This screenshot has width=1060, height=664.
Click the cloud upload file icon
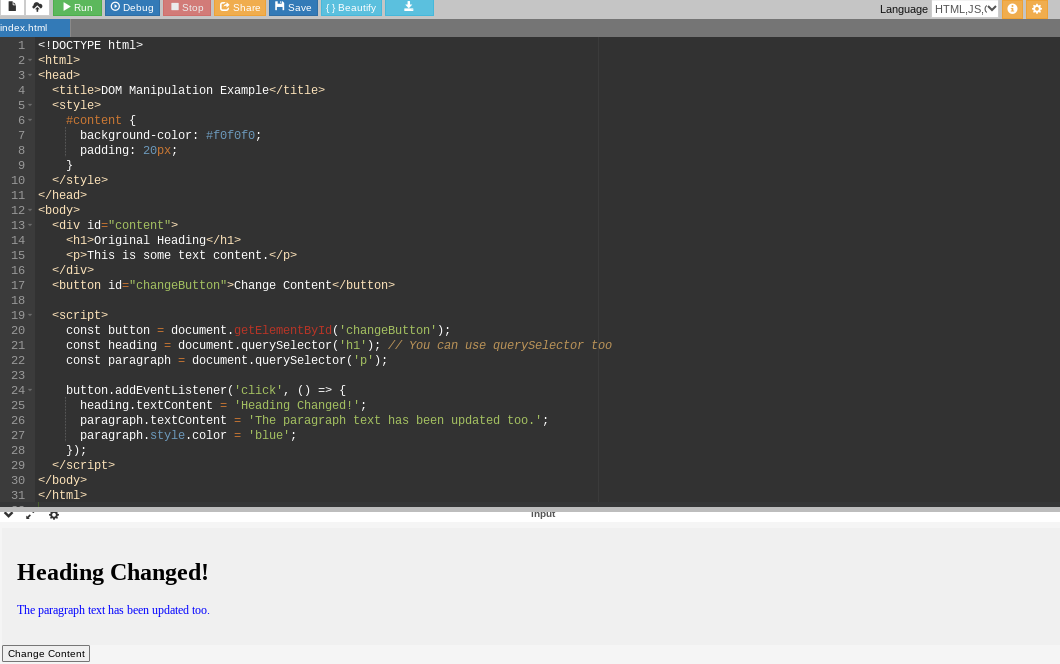pyautogui.click(x=37, y=7)
